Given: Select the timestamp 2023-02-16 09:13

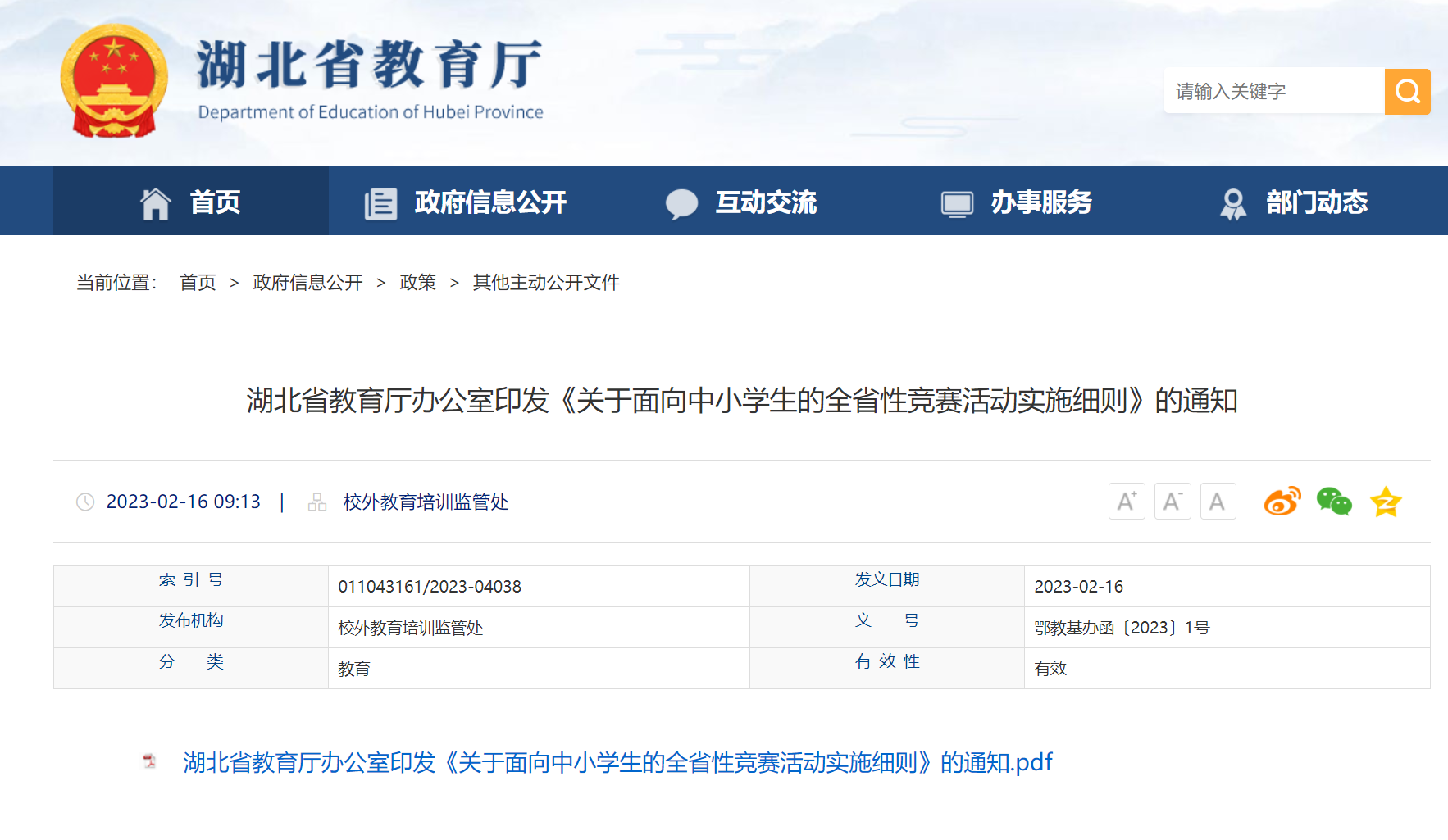Looking at the screenshot, I should [184, 502].
